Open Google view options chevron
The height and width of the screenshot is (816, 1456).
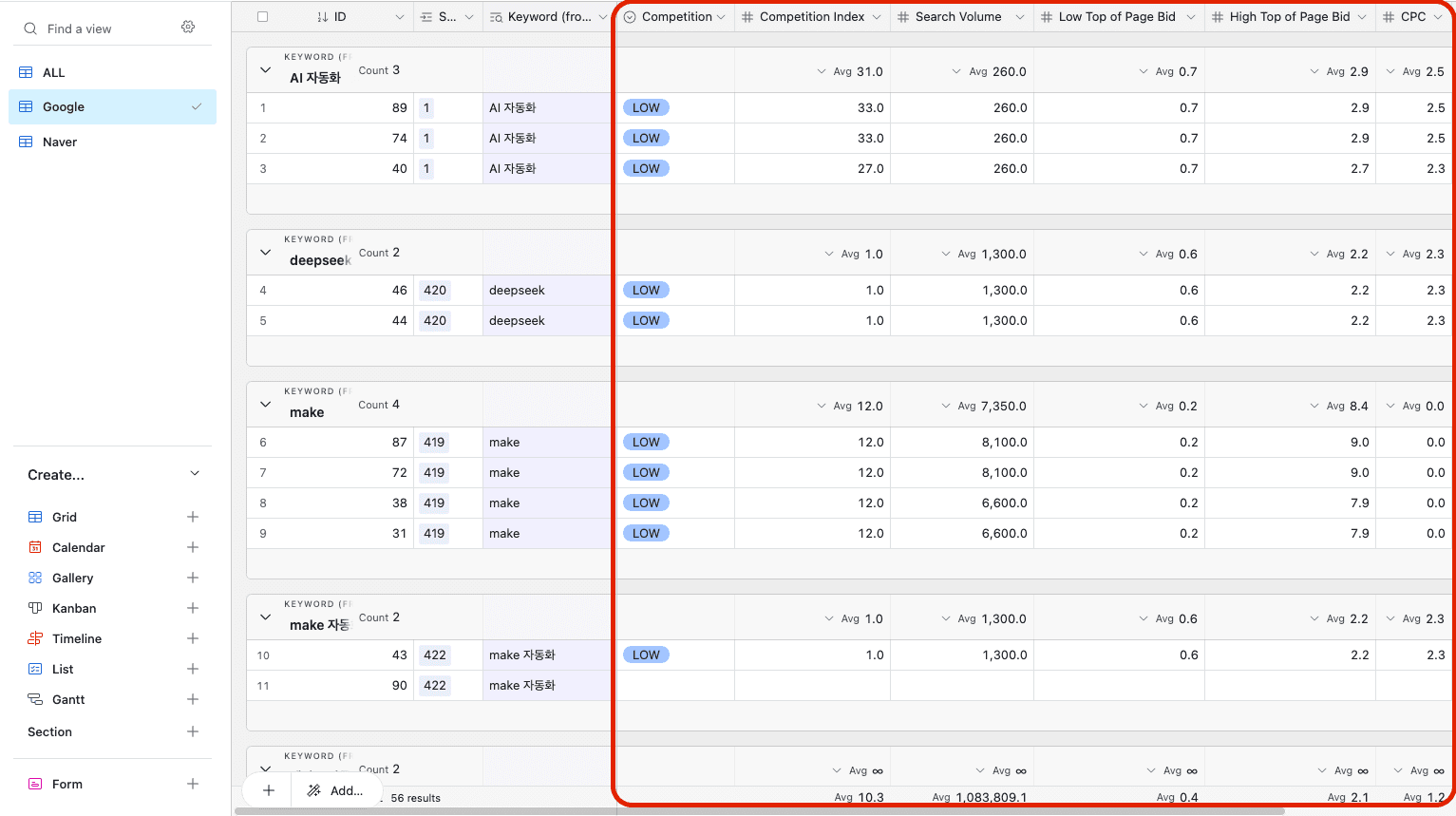[197, 107]
